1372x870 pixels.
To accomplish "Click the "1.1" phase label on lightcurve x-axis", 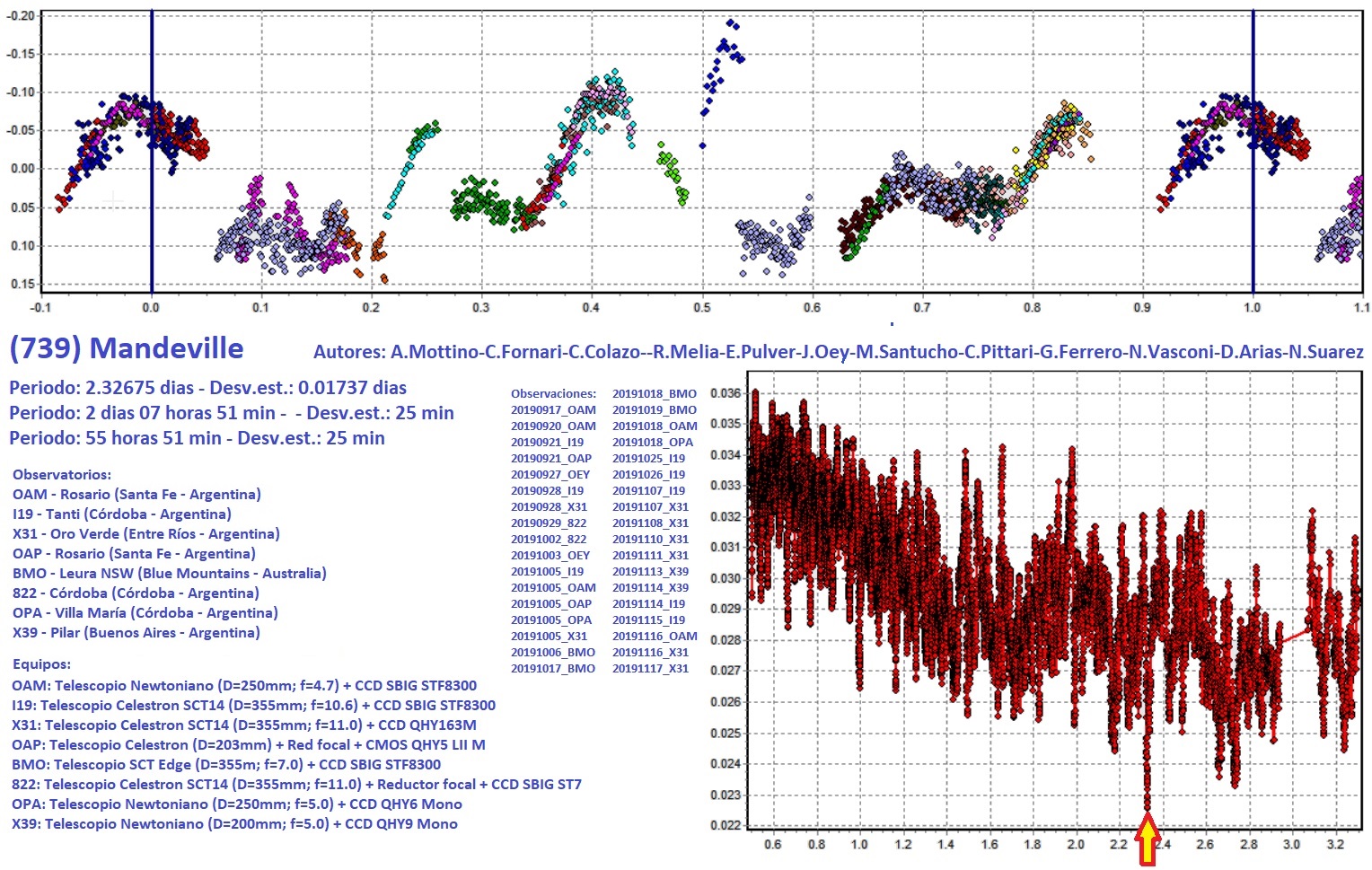I will point(1361,307).
